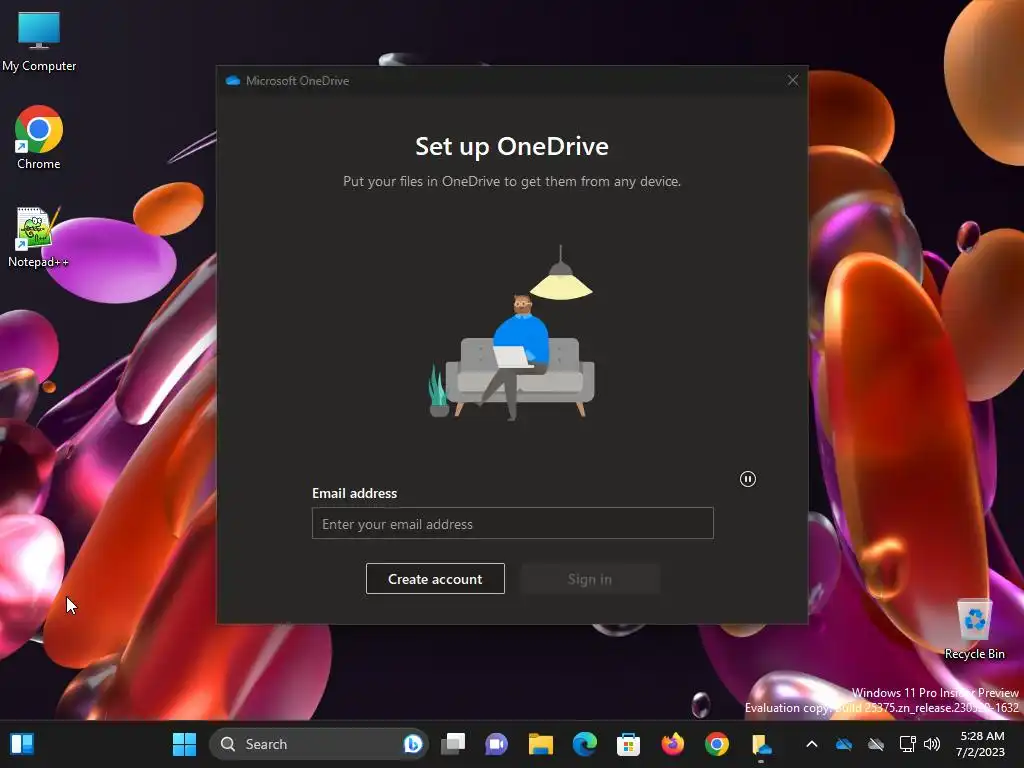Open the clock and date flyout
The width and height of the screenshot is (1024, 768).
[x=981, y=744]
